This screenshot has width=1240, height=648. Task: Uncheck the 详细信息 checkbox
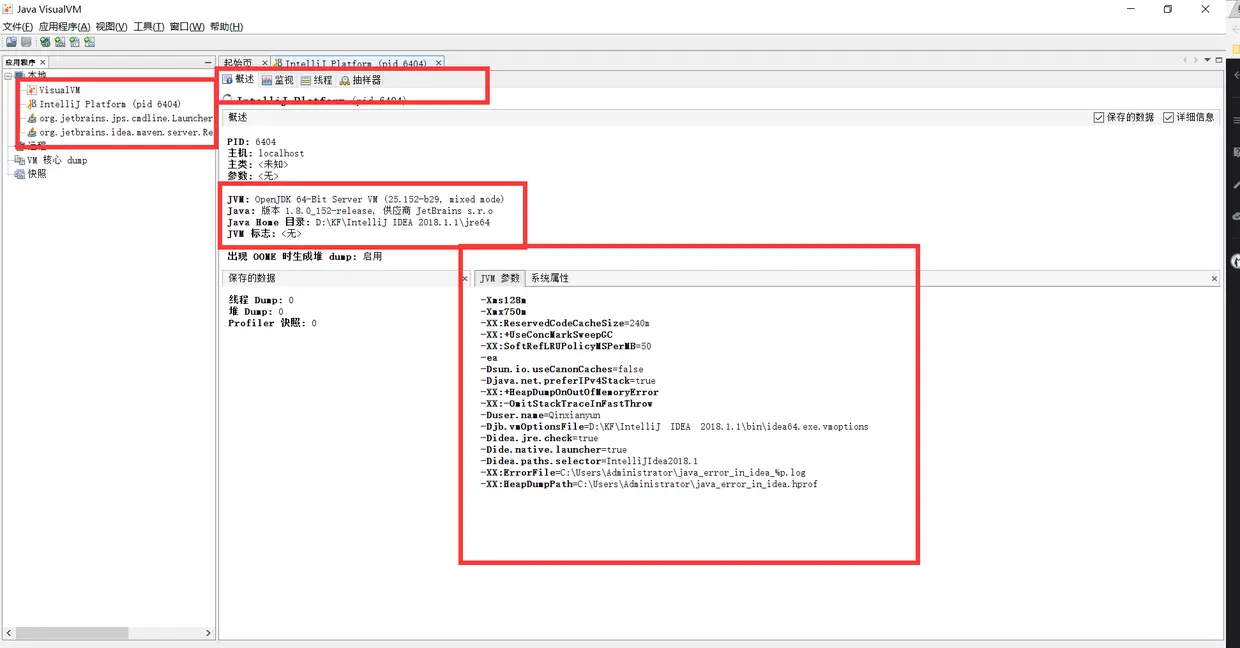[1169, 117]
